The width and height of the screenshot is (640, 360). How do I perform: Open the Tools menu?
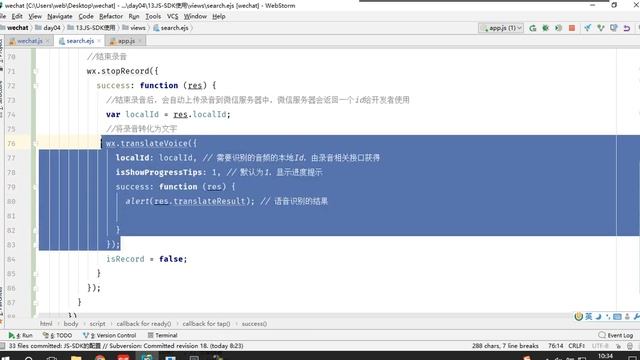(x=153, y=16)
